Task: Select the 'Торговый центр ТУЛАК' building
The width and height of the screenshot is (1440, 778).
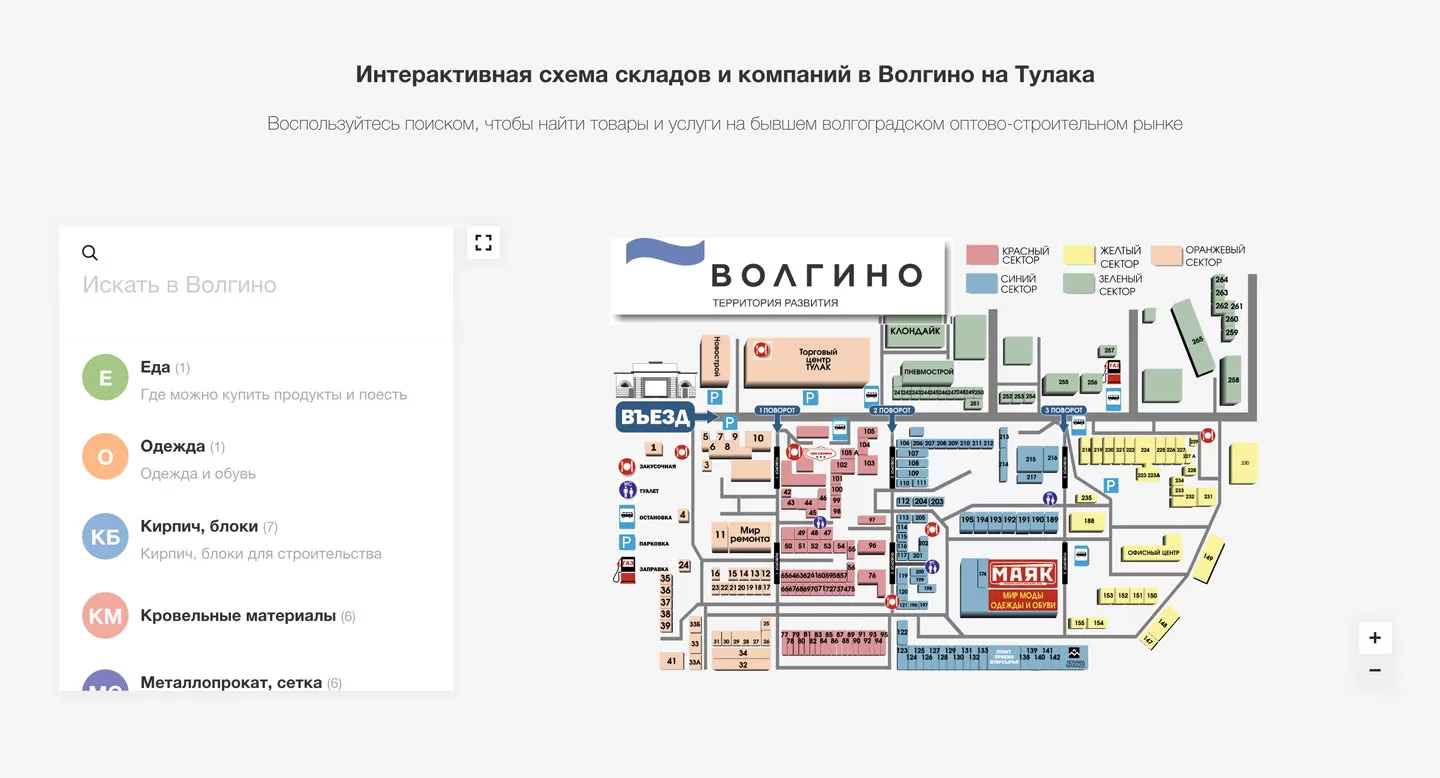Action: (806, 362)
